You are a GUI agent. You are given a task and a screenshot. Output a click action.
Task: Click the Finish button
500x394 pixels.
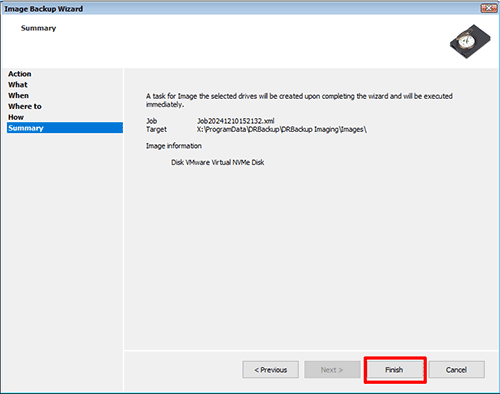click(394, 370)
